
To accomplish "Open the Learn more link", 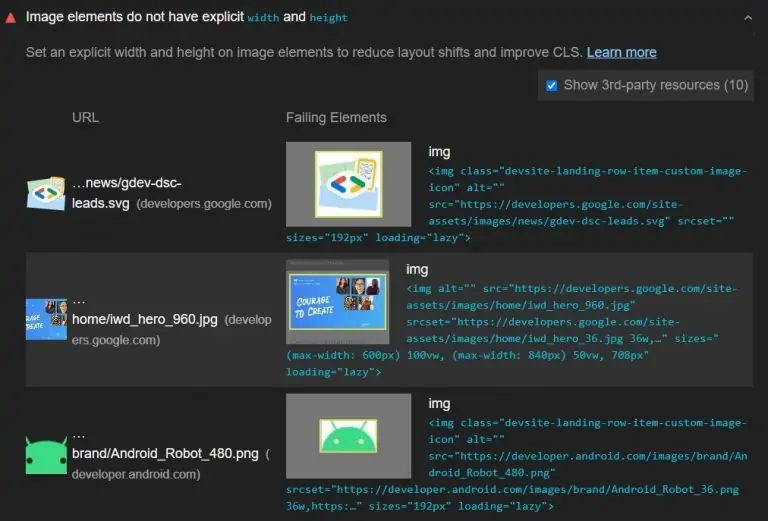I will pyautogui.click(x=622, y=52).
